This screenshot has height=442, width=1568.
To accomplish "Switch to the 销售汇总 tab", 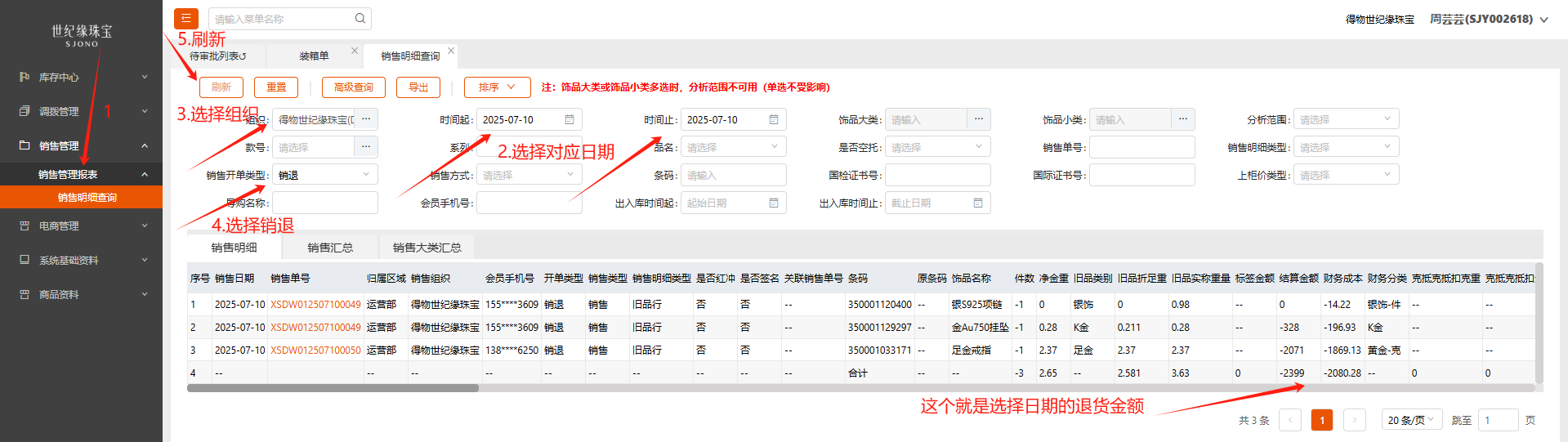I will pos(330,248).
